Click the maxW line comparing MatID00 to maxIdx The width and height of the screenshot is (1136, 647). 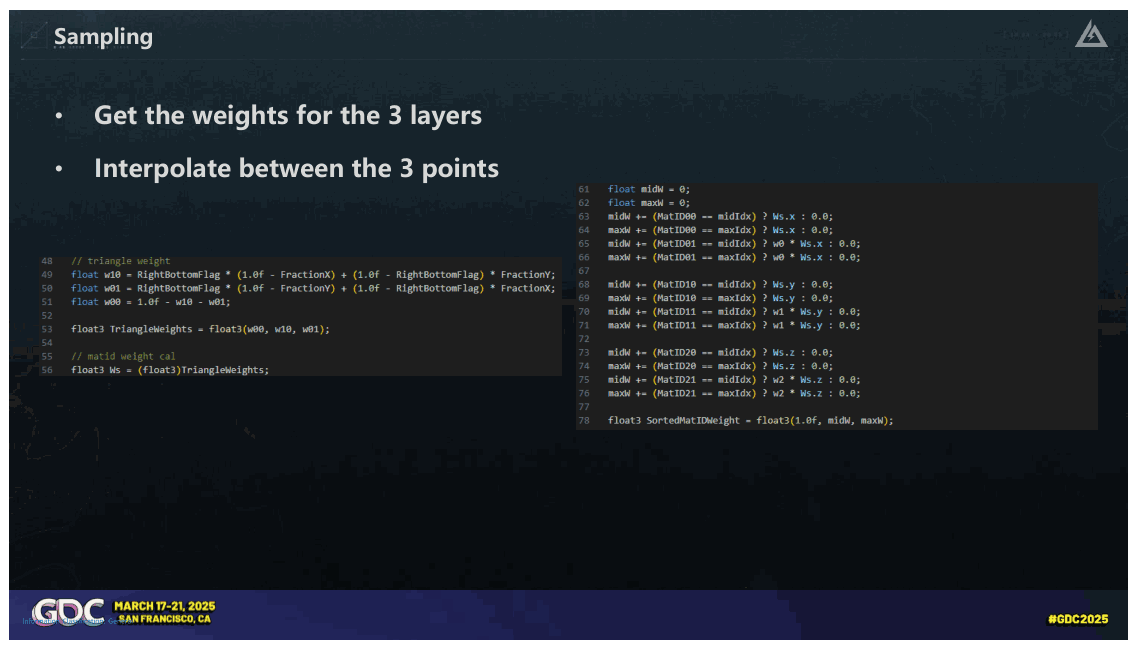[720, 230]
